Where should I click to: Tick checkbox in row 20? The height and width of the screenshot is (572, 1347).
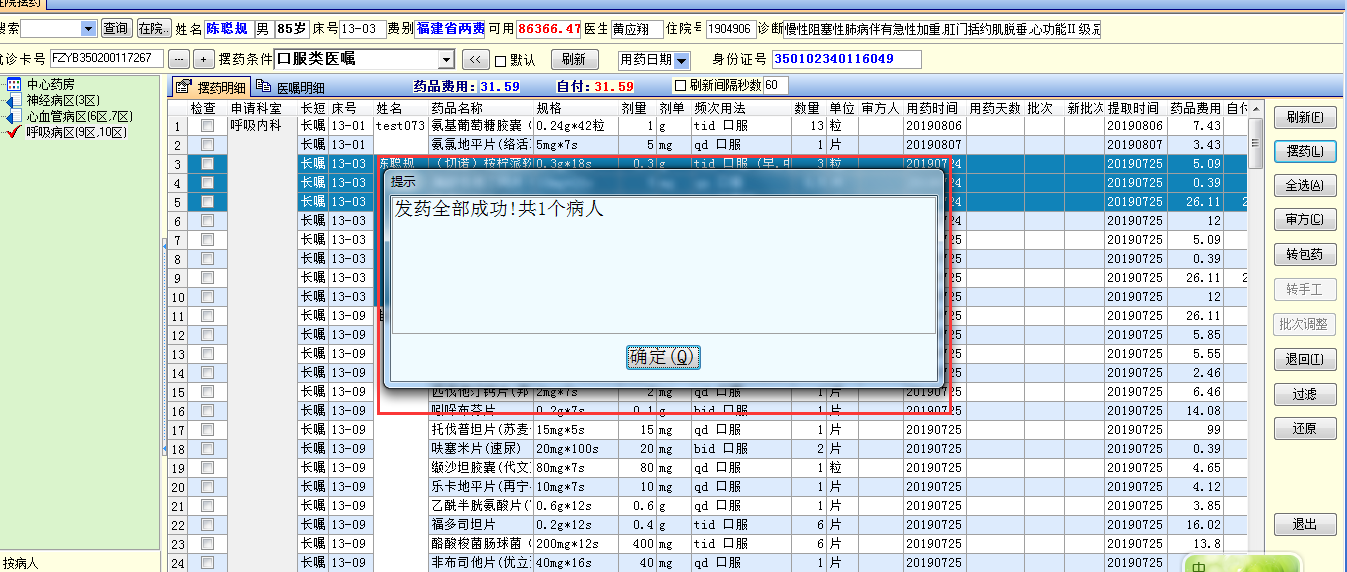click(207, 487)
